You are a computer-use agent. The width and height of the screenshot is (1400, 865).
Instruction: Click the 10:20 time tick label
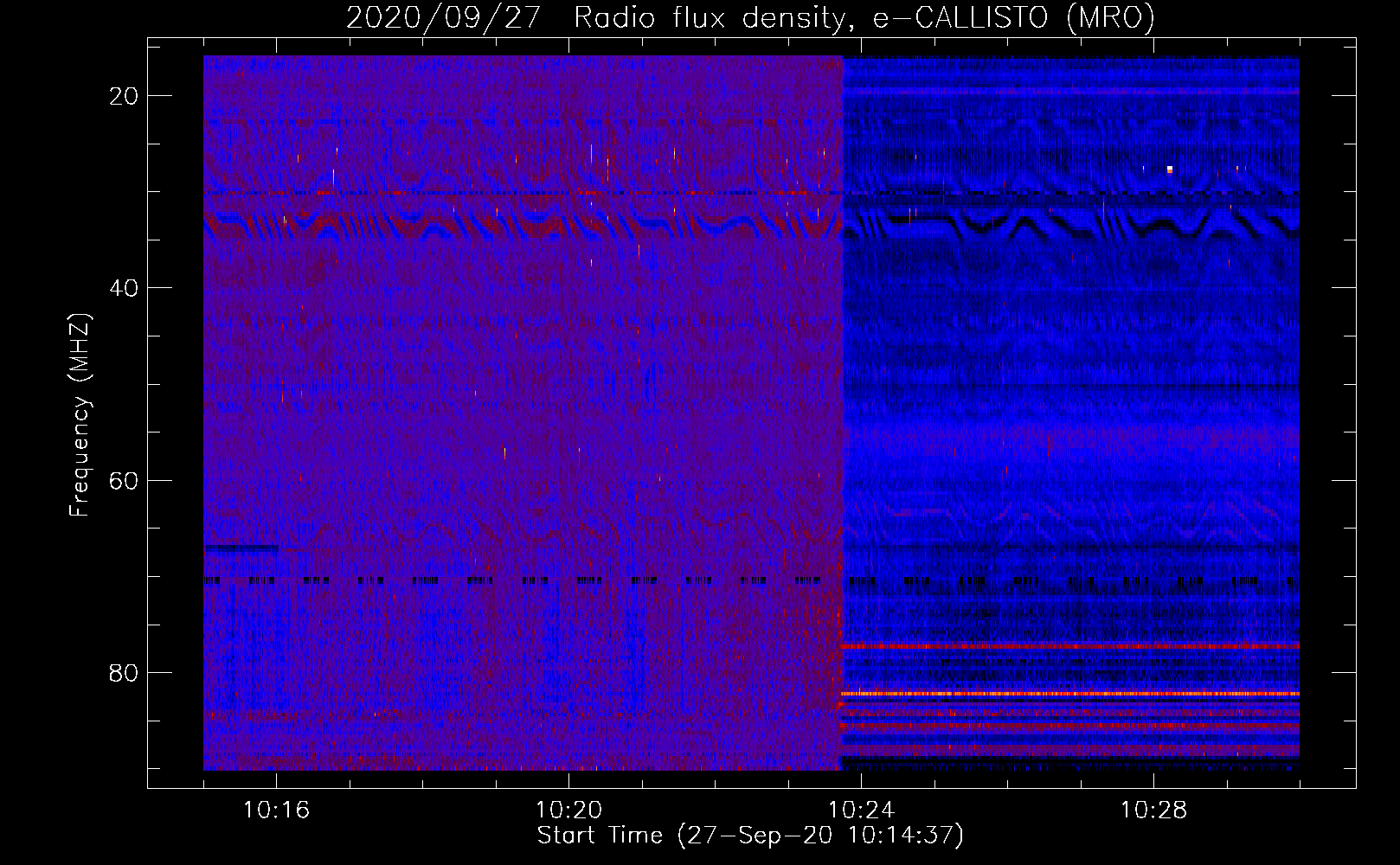[x=568, y=811]
